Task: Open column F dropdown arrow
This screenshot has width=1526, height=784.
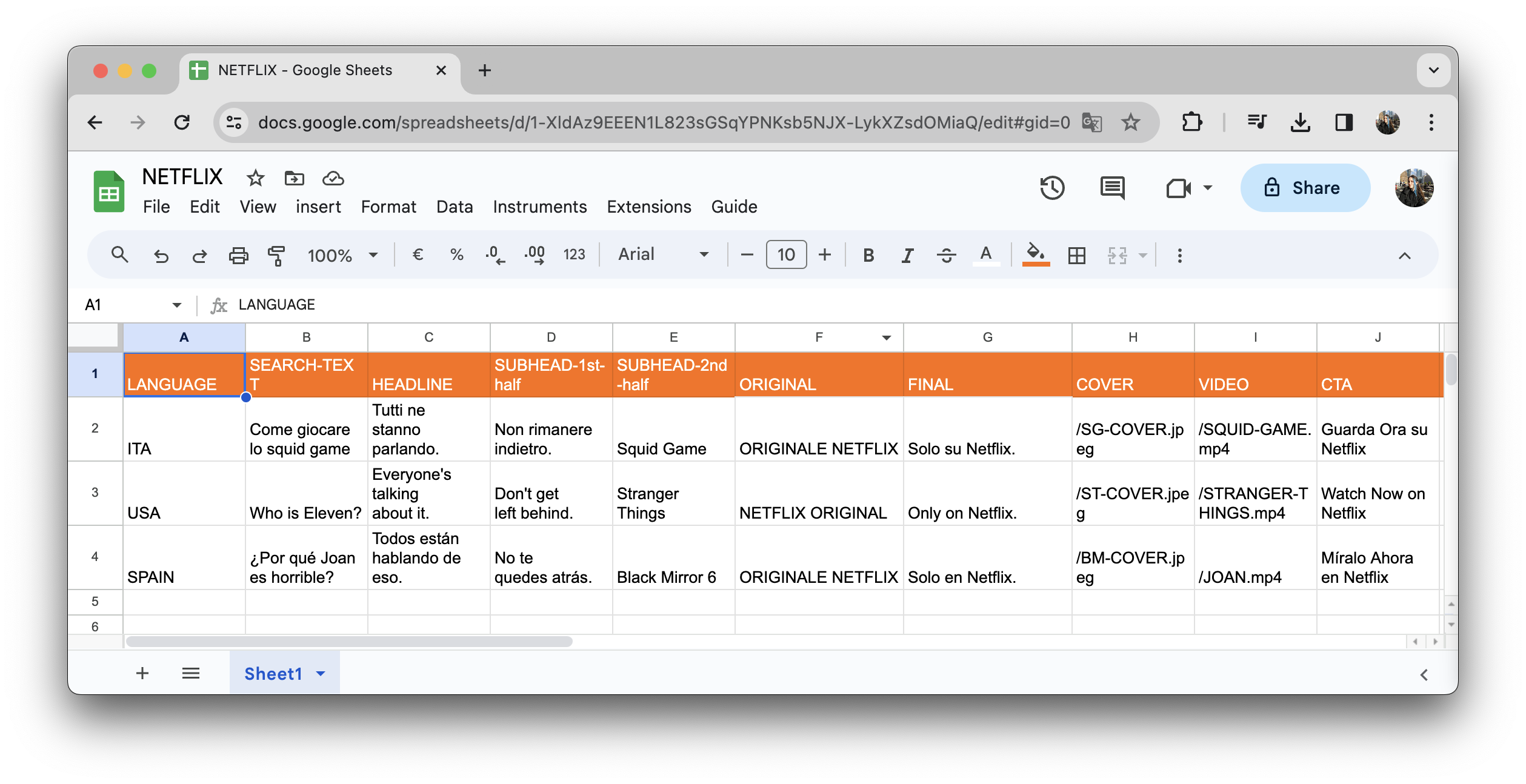Action: coord(886,338)
